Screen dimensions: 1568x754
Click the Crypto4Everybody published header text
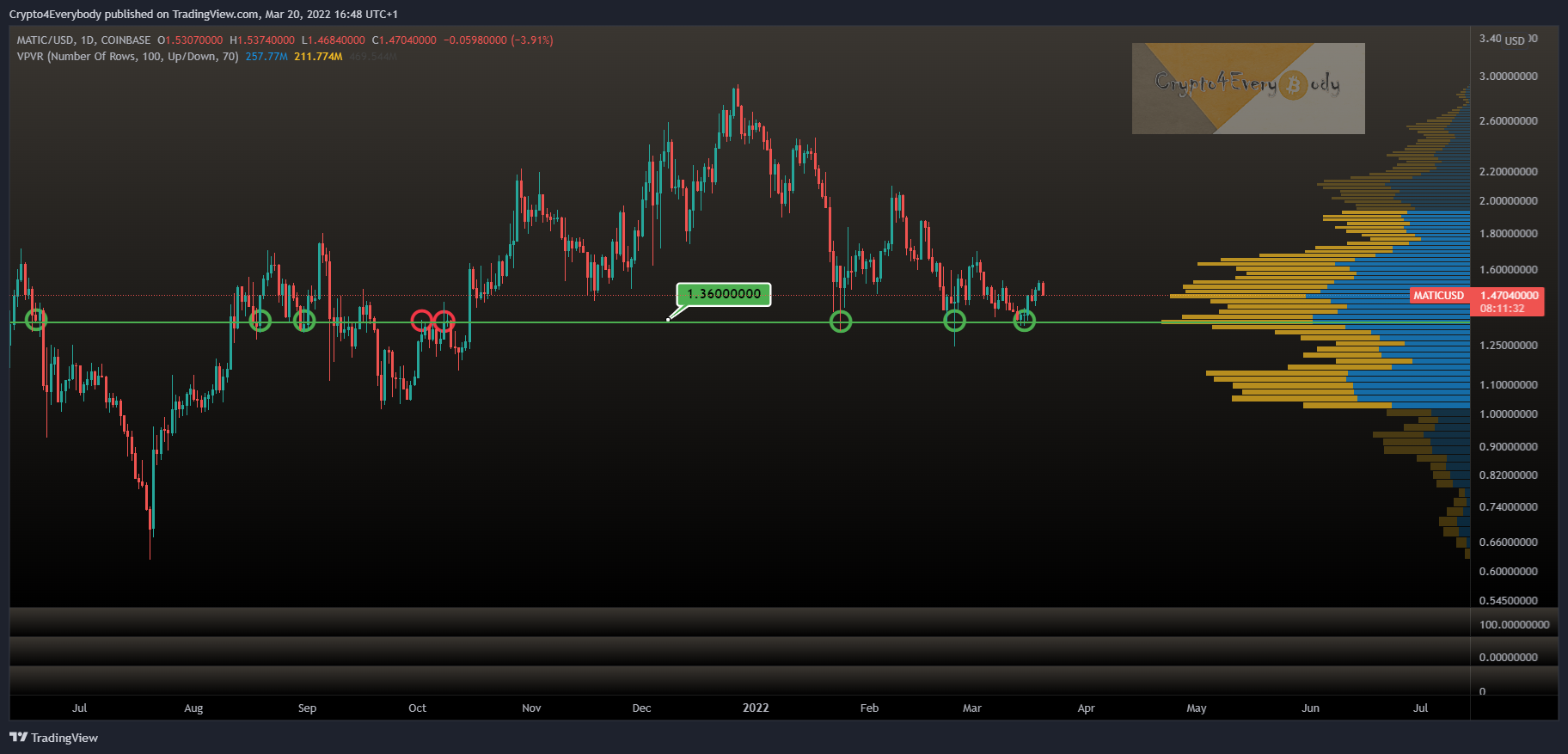coord(203,15)
